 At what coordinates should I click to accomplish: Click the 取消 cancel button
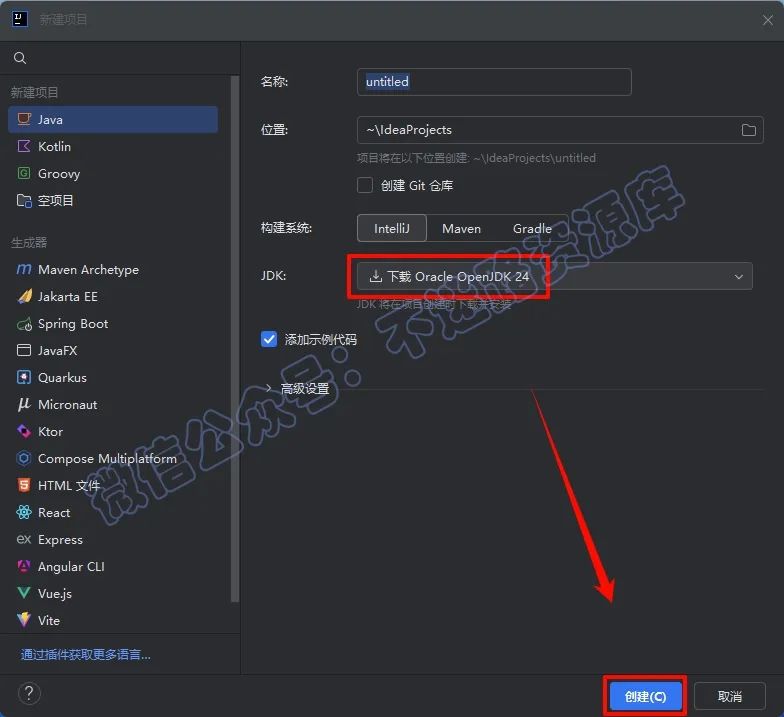(730, 696)
